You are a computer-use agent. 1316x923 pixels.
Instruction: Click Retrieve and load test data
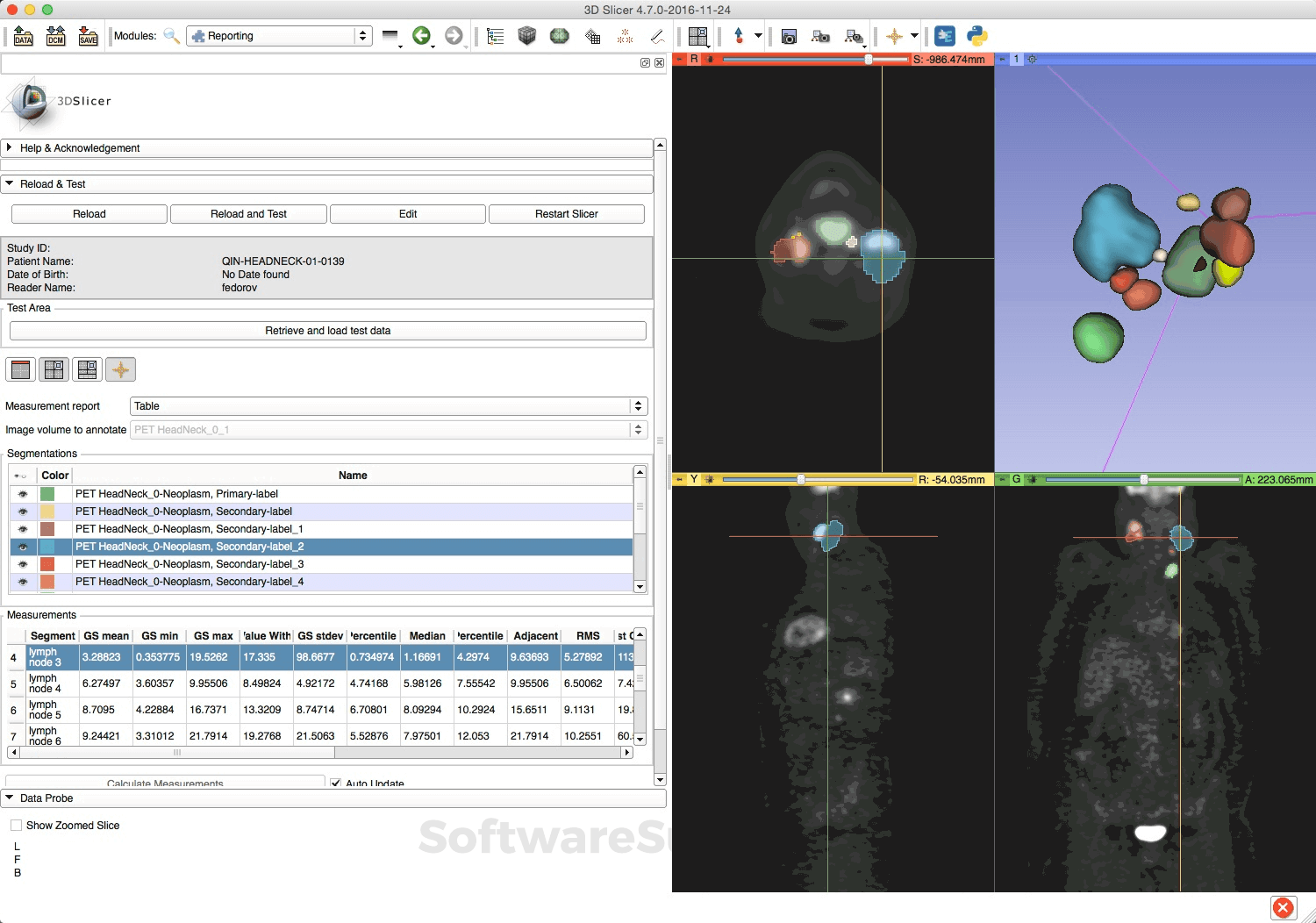(327, 331)
